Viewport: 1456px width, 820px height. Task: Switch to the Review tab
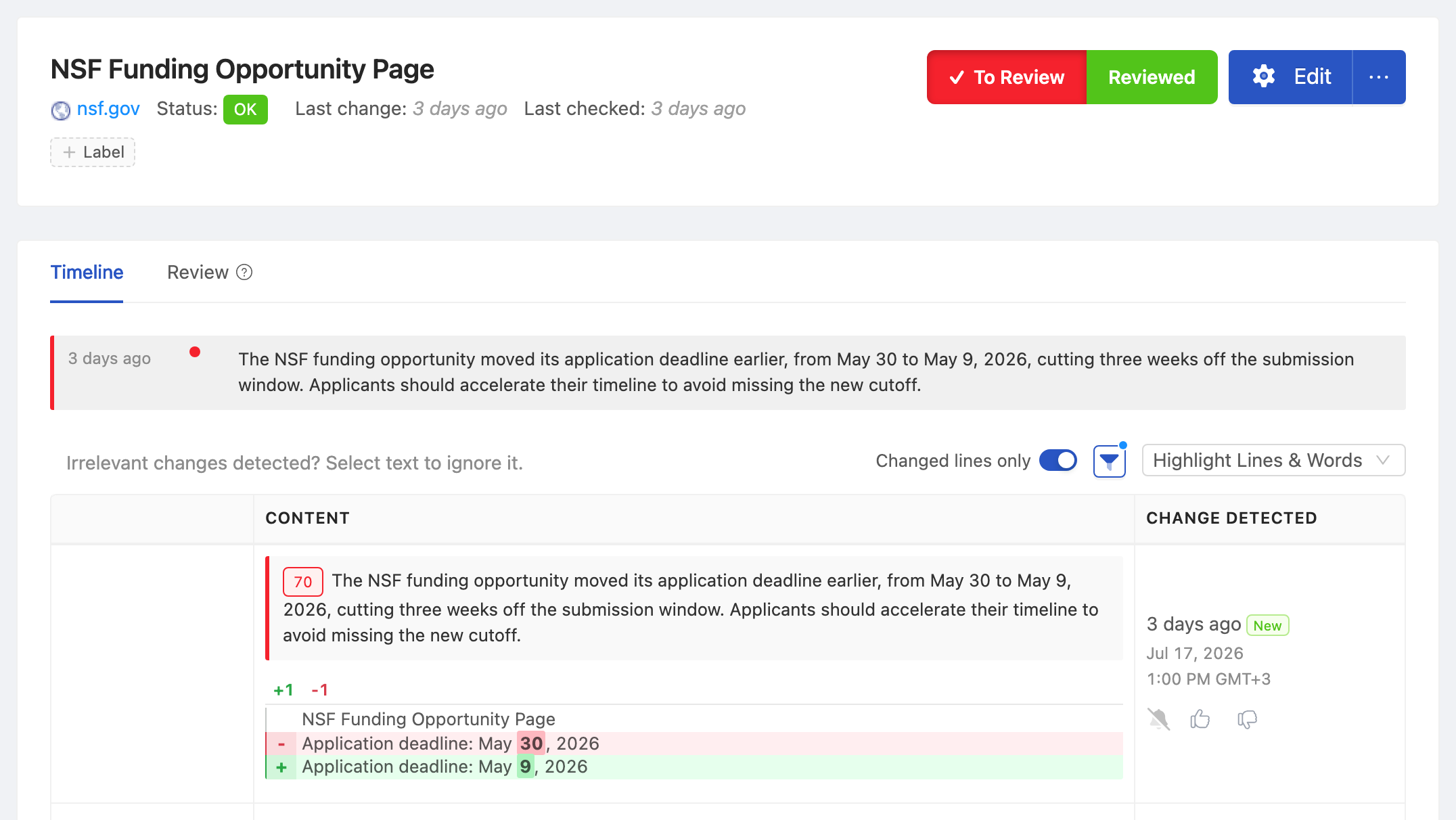(x=198, y=273)
